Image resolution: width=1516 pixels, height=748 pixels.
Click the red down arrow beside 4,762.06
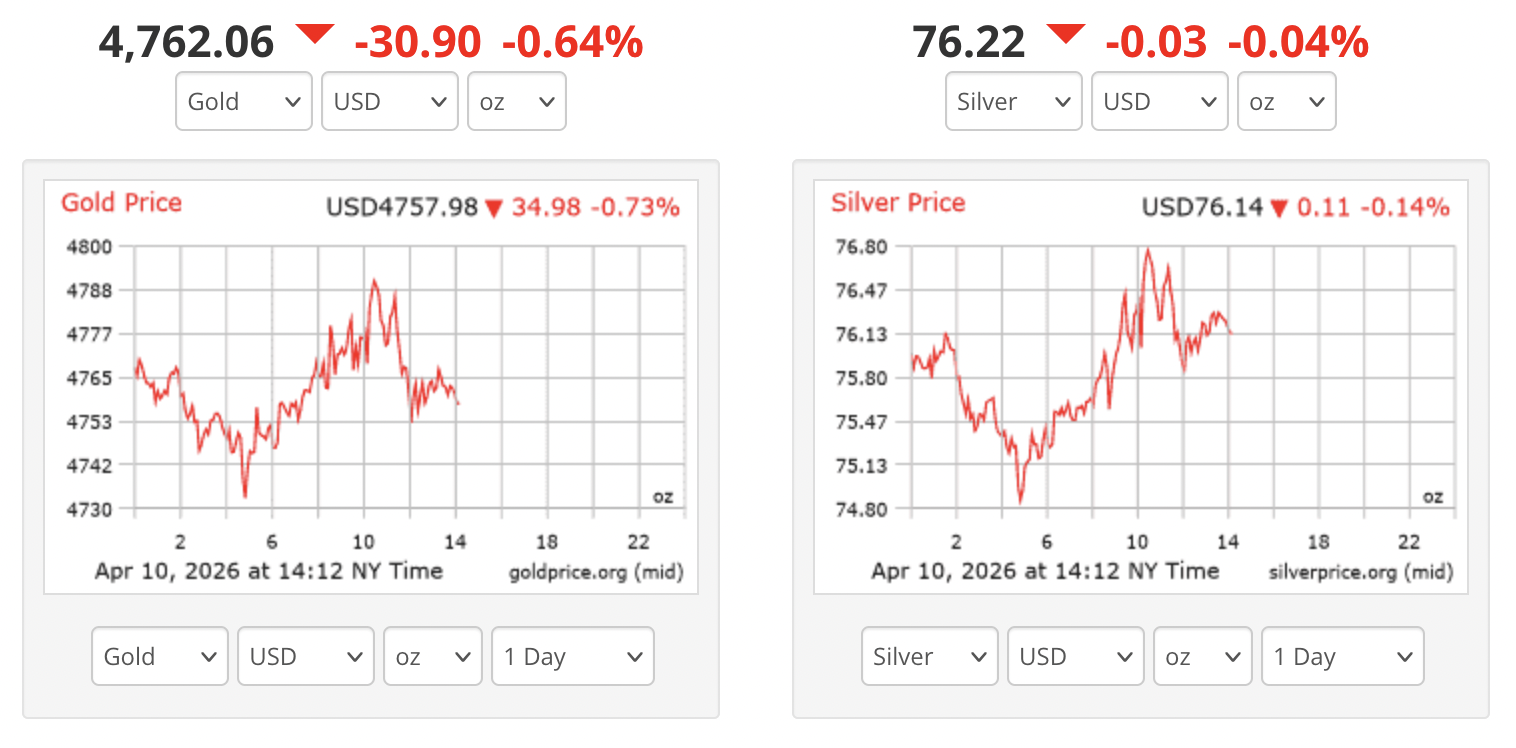(x=314, y=36)
